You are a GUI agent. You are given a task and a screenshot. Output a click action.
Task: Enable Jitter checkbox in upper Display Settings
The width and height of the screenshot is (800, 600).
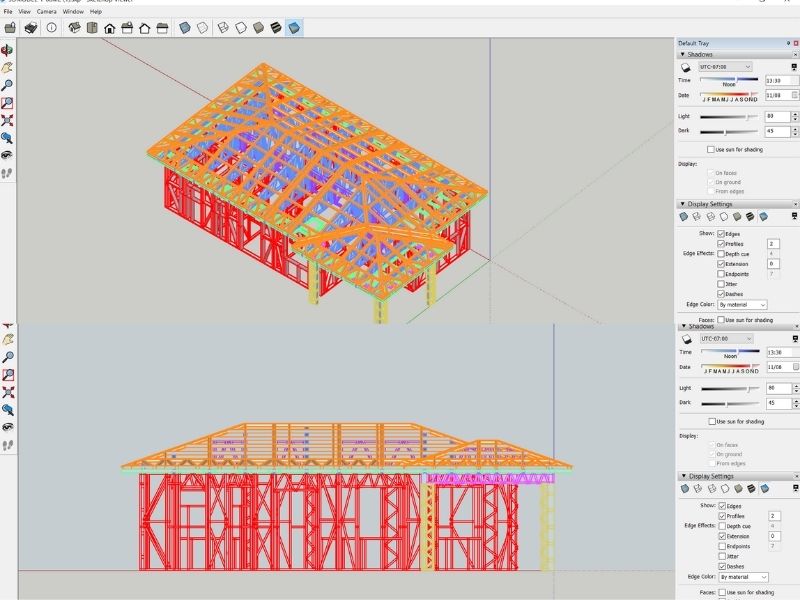point(722,284)
